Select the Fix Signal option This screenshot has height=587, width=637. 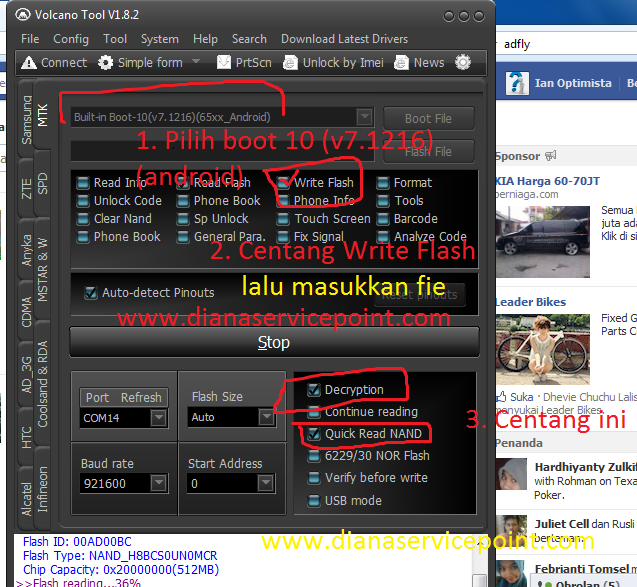coord(310,236)
